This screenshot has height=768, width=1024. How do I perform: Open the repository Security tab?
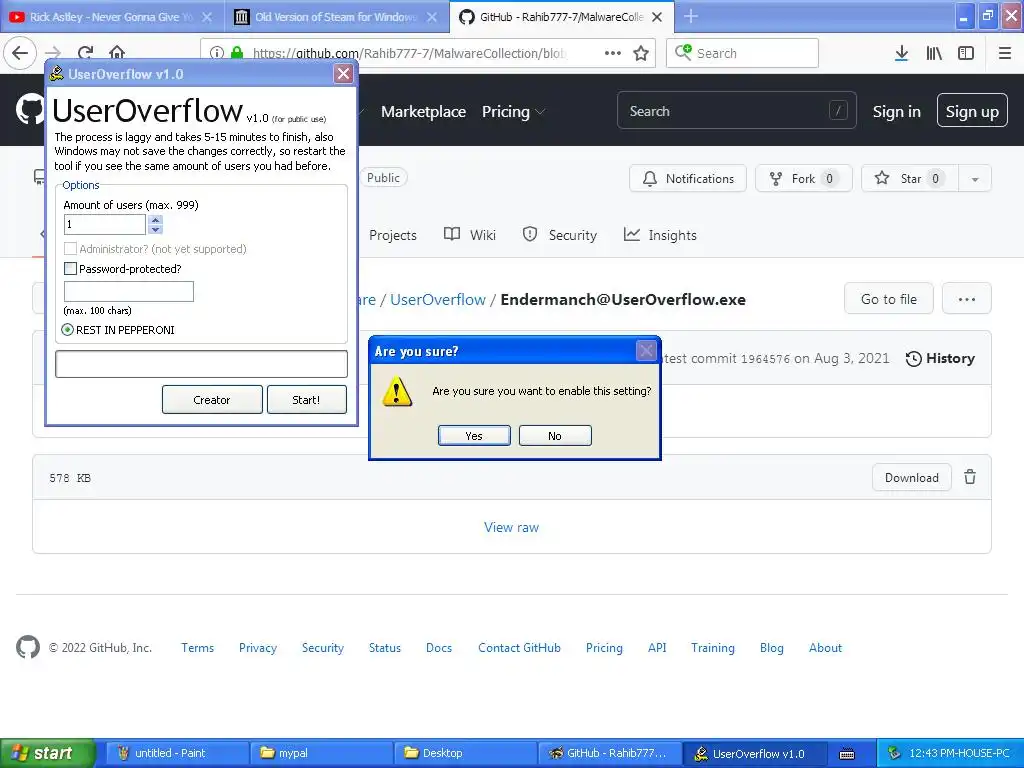560,235
